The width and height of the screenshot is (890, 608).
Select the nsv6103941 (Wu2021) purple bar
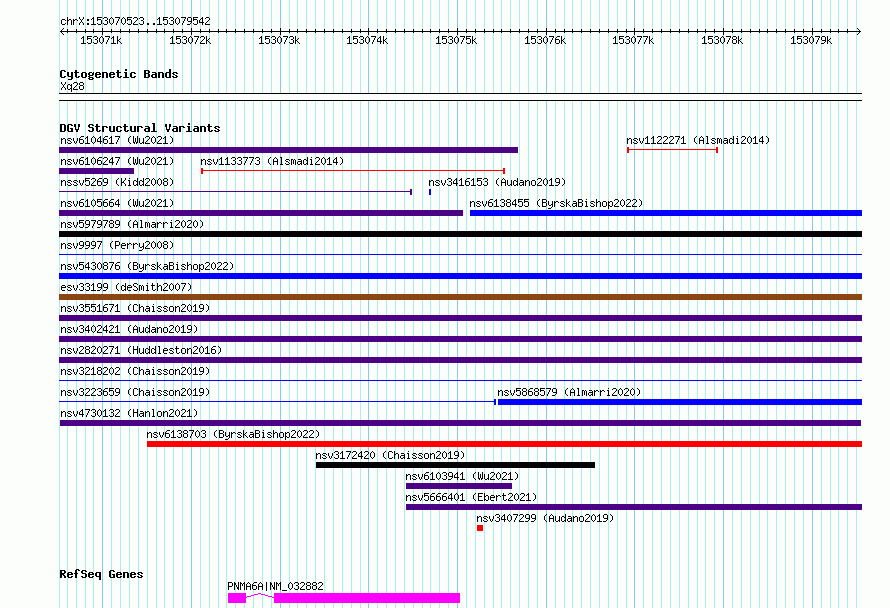click(459, 486)
